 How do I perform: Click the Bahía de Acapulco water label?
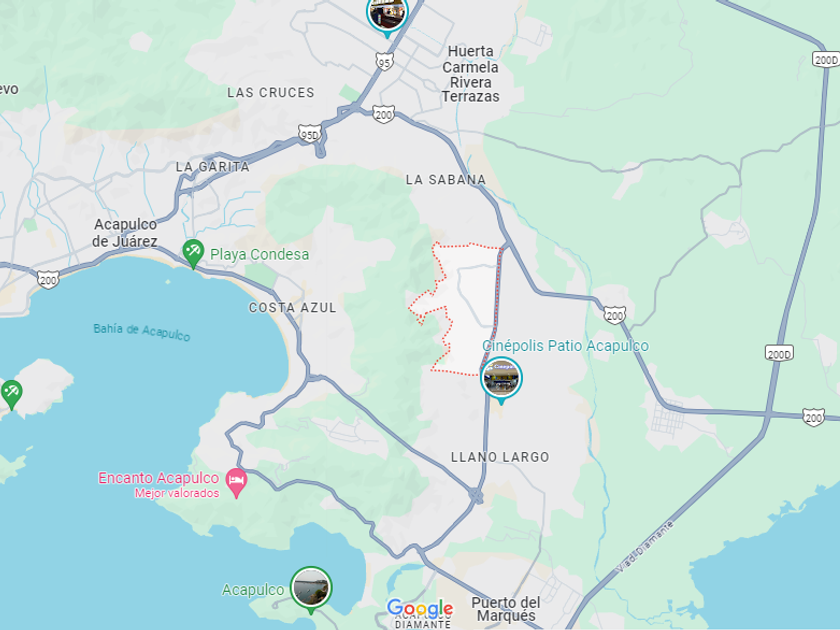142,332
